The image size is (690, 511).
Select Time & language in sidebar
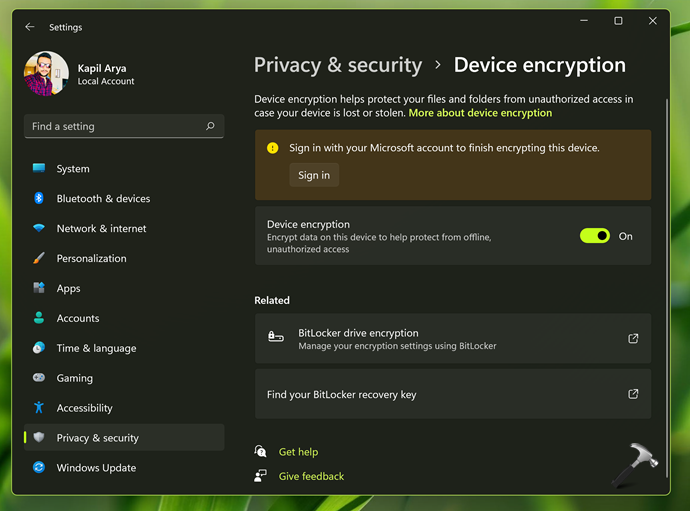tap(96, 348)
